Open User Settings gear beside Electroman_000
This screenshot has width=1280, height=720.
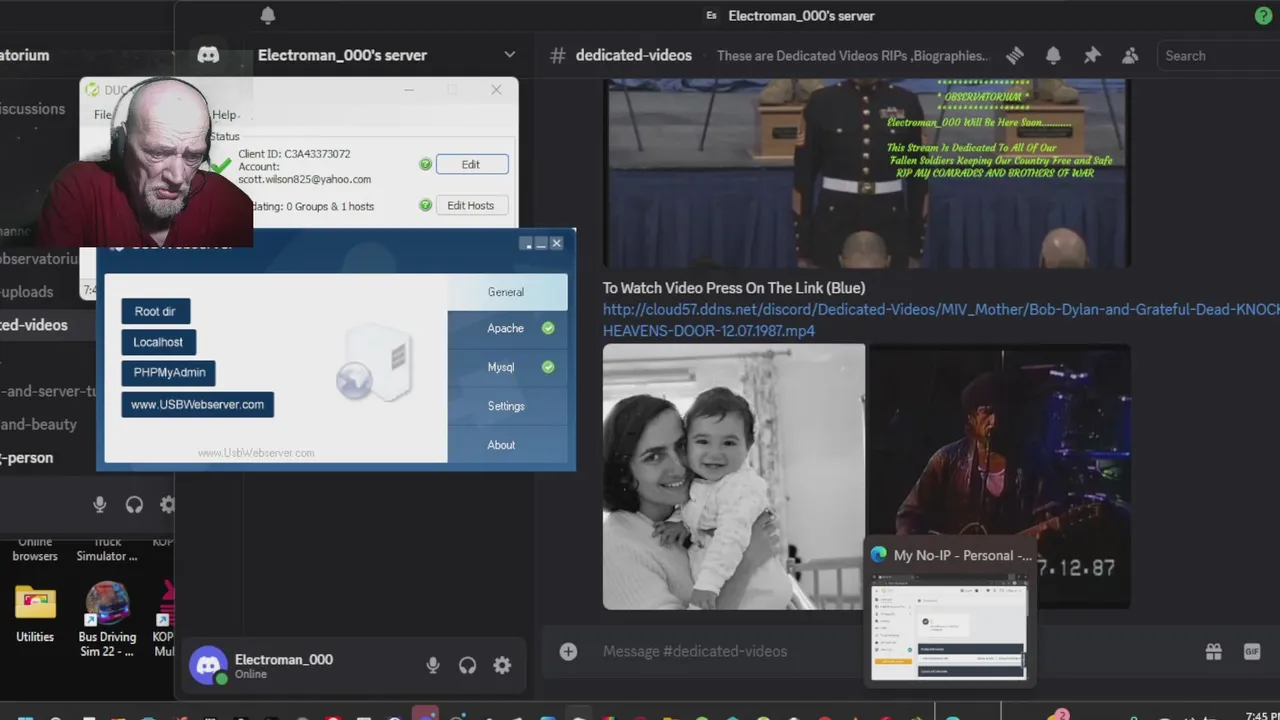coord(502,665)
